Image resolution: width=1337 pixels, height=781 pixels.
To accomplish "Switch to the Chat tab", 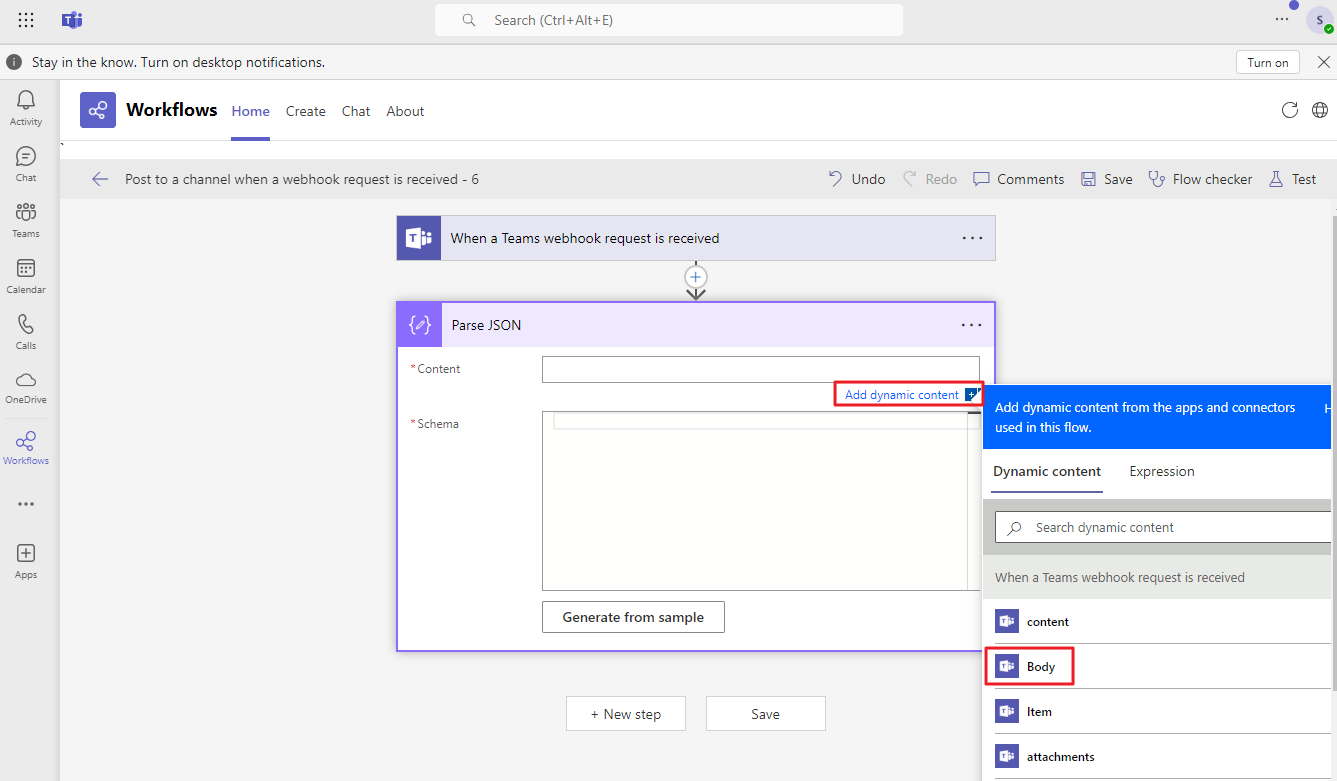I will pyautogui.click(x=356, y=111).
